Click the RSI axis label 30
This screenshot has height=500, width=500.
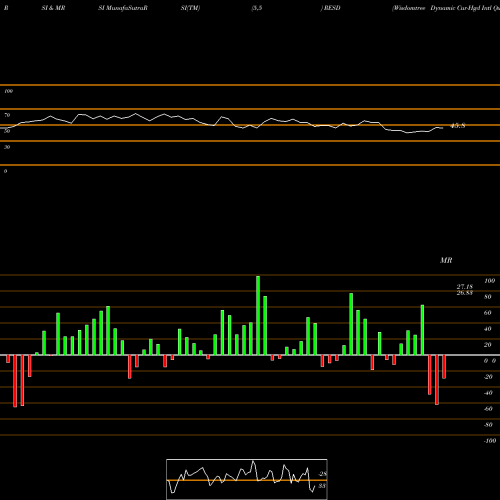[7, 147]
